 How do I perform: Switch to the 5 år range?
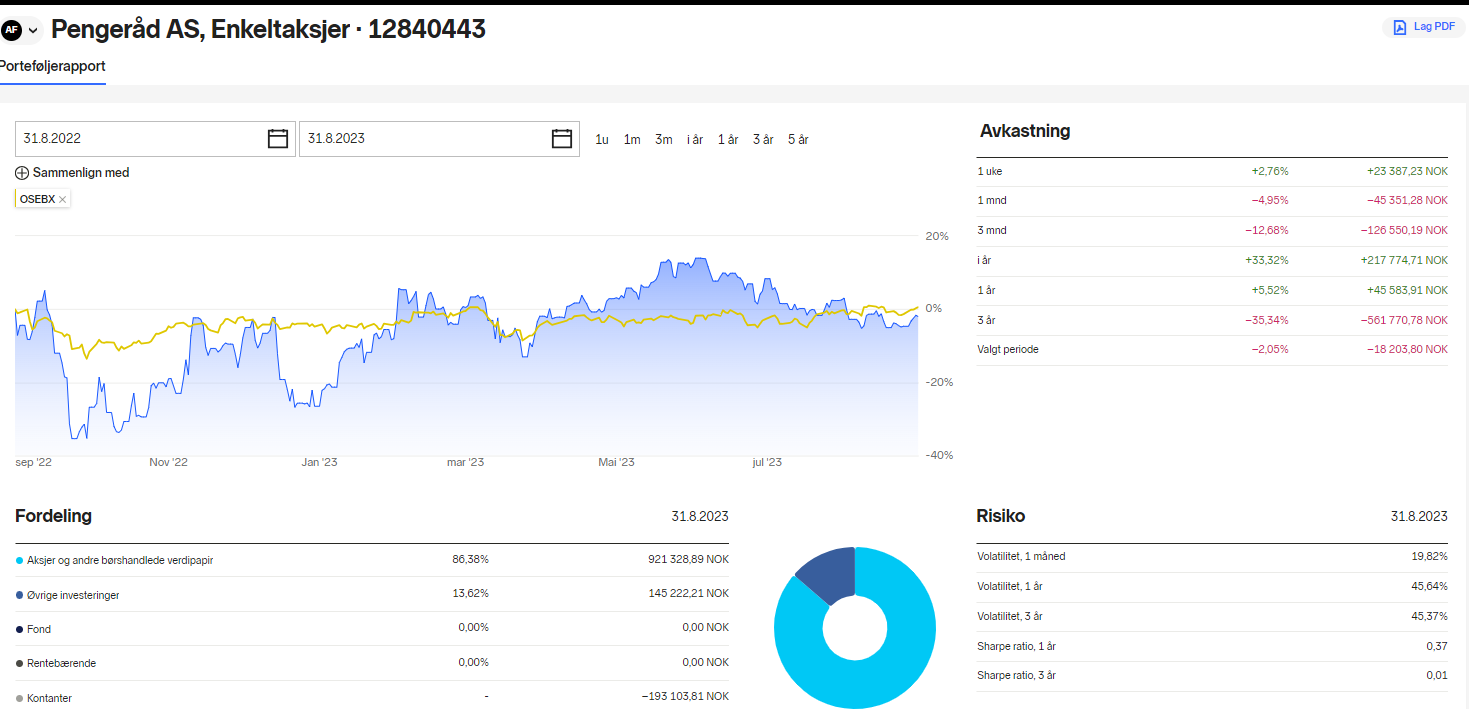tap(798, 140)
